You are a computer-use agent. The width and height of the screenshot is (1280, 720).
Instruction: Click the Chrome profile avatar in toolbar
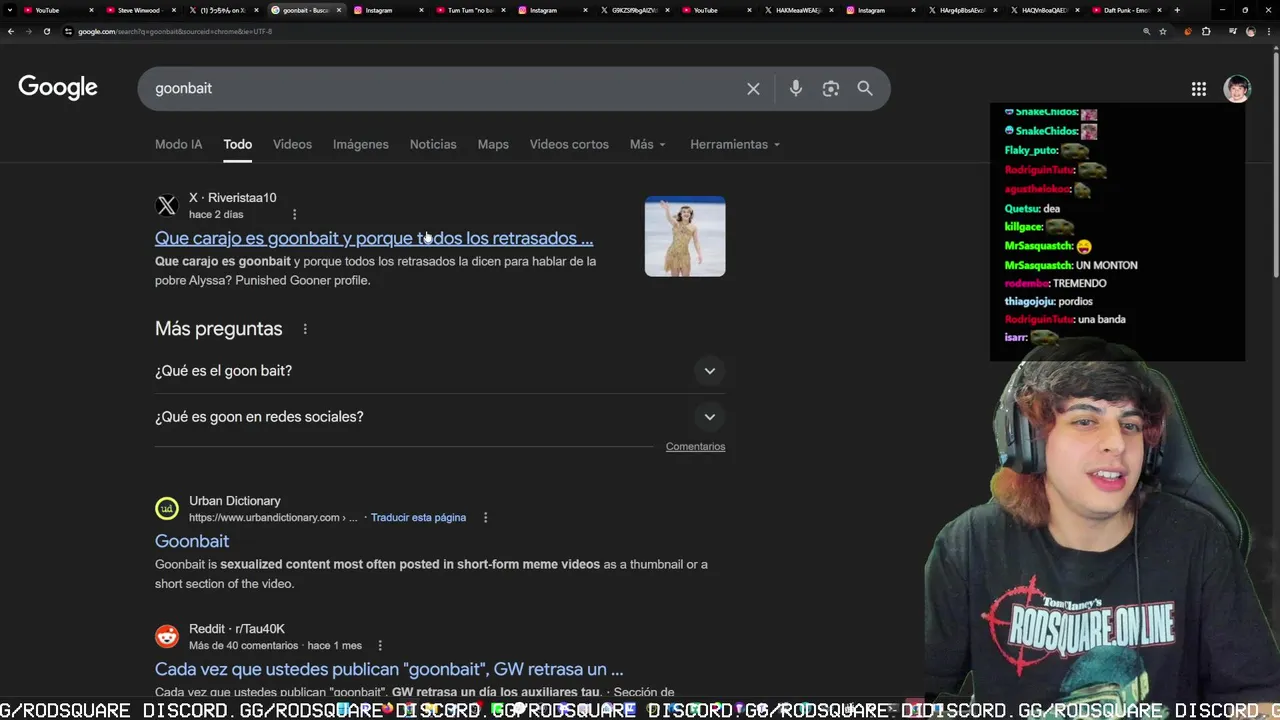pyautogui.click(x=1250, y=31)
